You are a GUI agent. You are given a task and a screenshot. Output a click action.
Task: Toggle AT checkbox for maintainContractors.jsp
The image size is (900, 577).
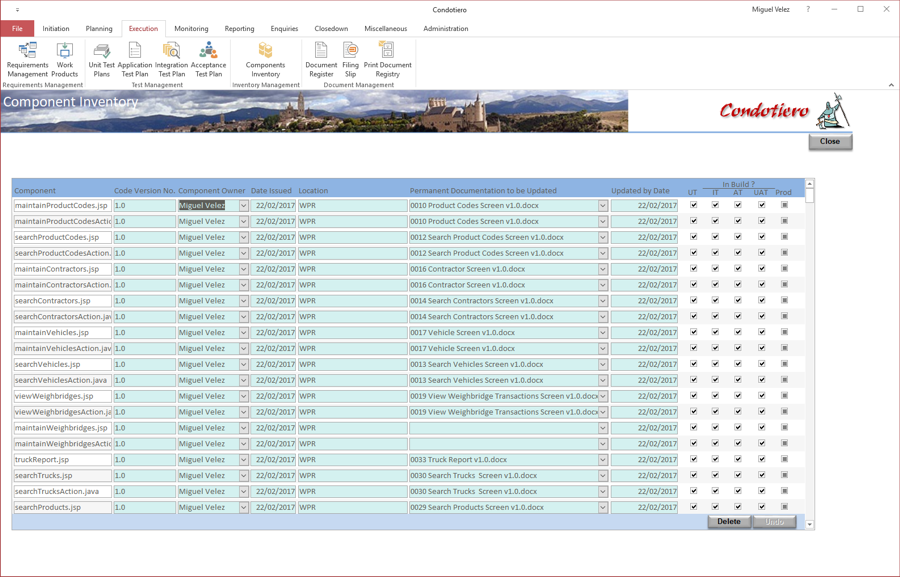[x=738, y=268]
